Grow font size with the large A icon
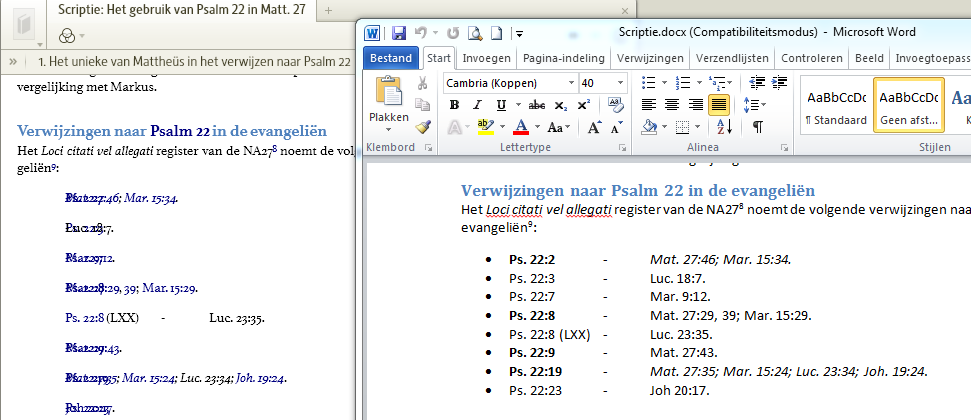971x420 pixels. coord(594,128)
